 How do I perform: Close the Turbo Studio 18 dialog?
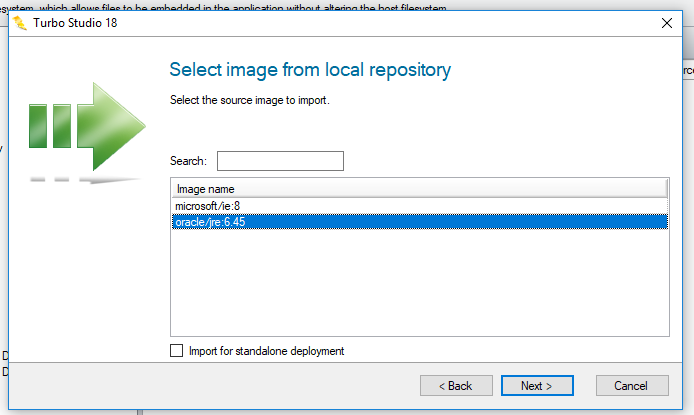pos(667,23)
